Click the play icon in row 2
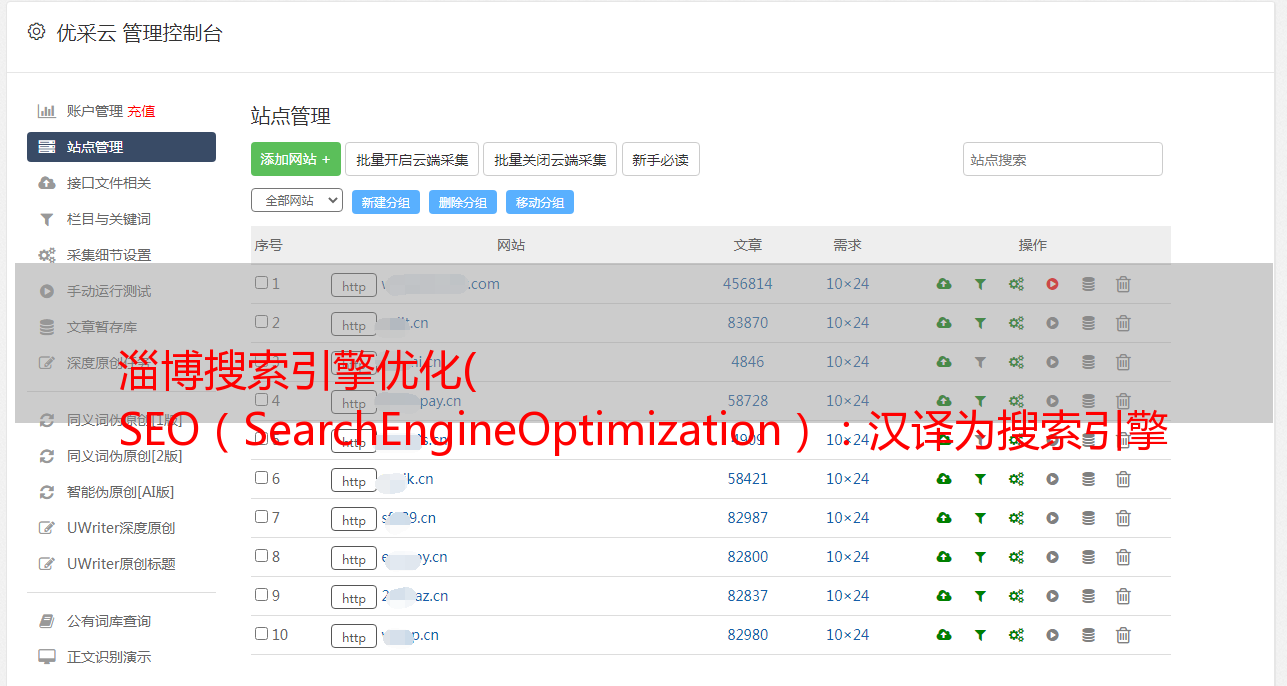This screenshot has height=686, width=1287. tap(1052, 323)
